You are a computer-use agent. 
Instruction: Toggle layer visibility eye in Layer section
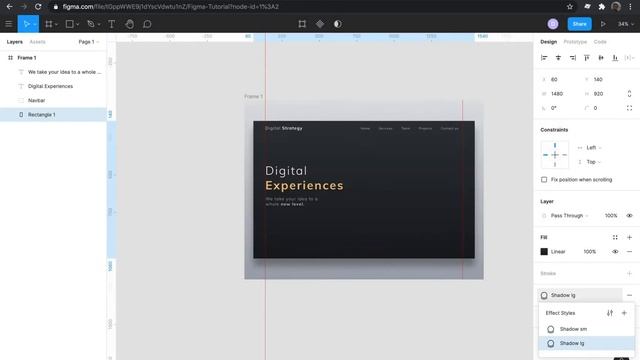click(629, 216)
